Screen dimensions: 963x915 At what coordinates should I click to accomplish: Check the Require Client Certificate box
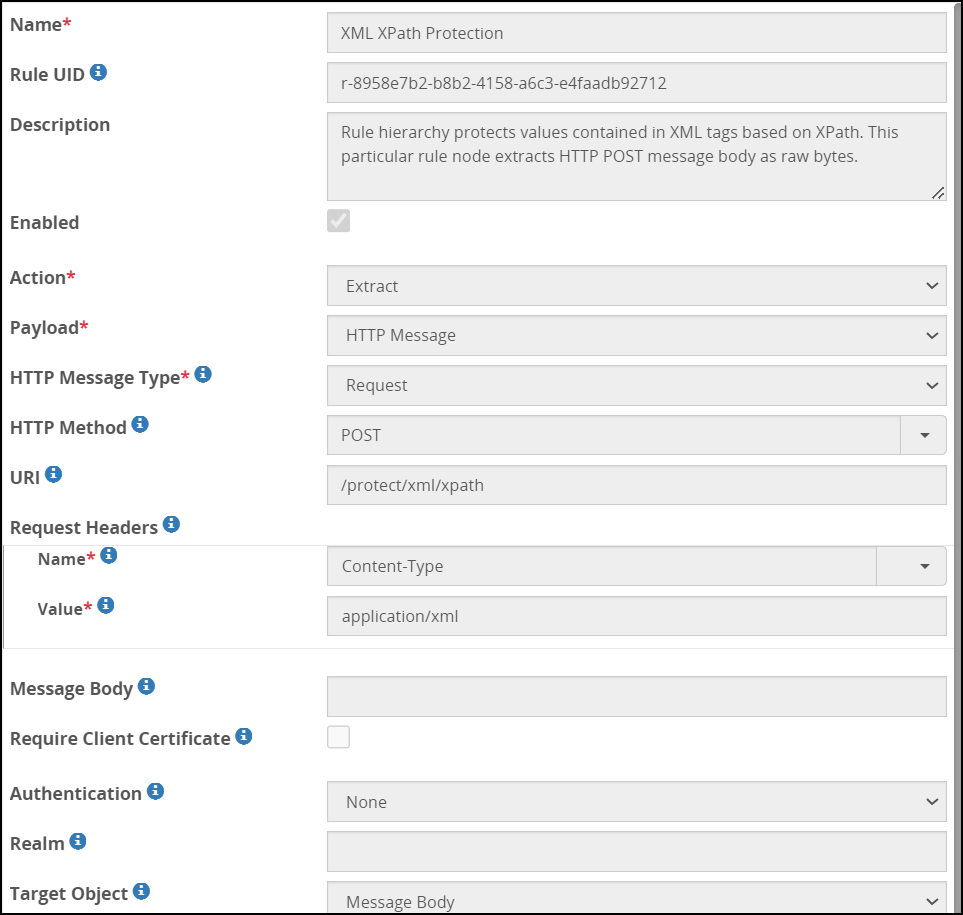pos(339,738)
